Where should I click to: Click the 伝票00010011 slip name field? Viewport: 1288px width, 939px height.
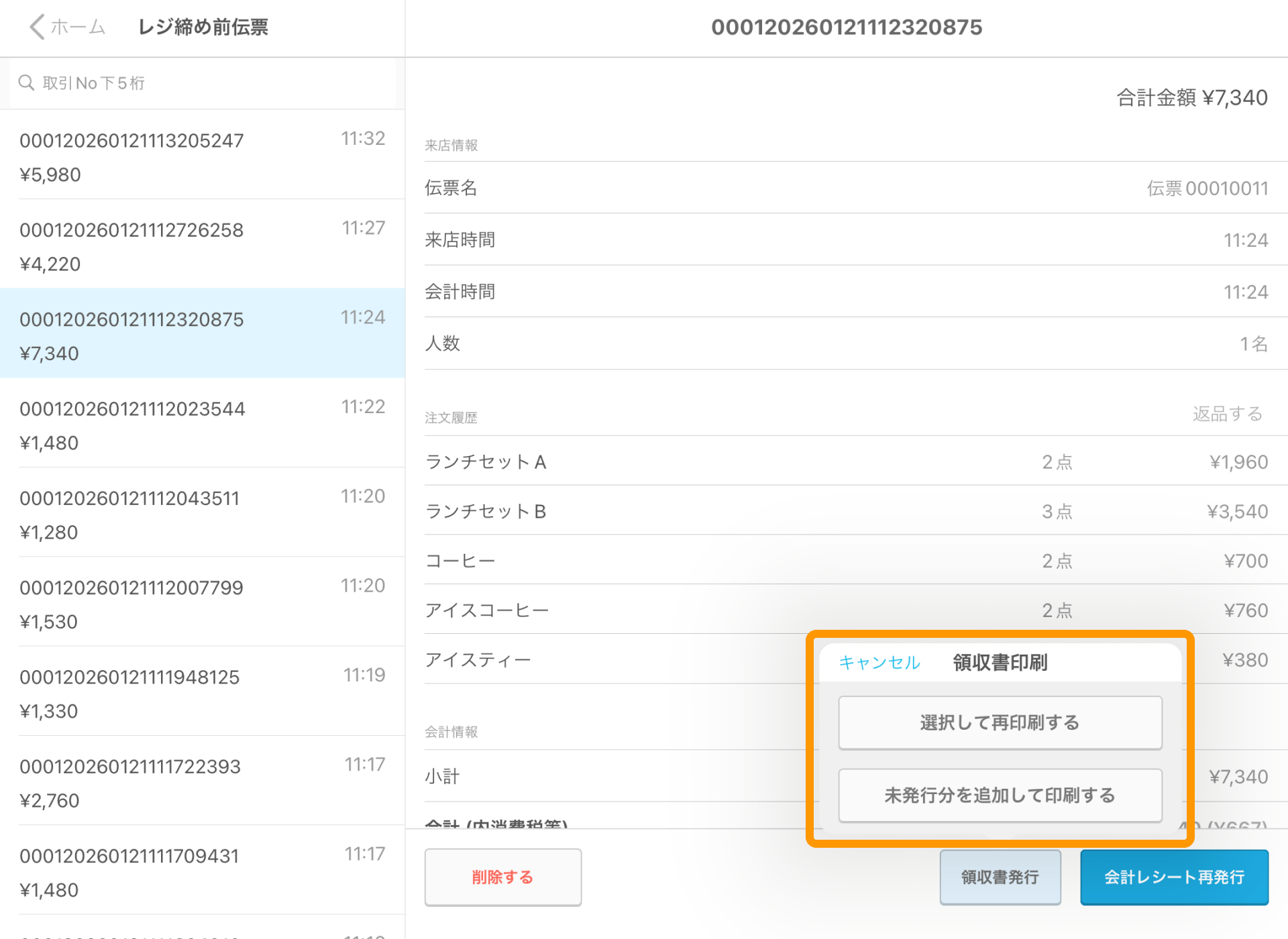pyautogui.click(x=1207, y=188)
